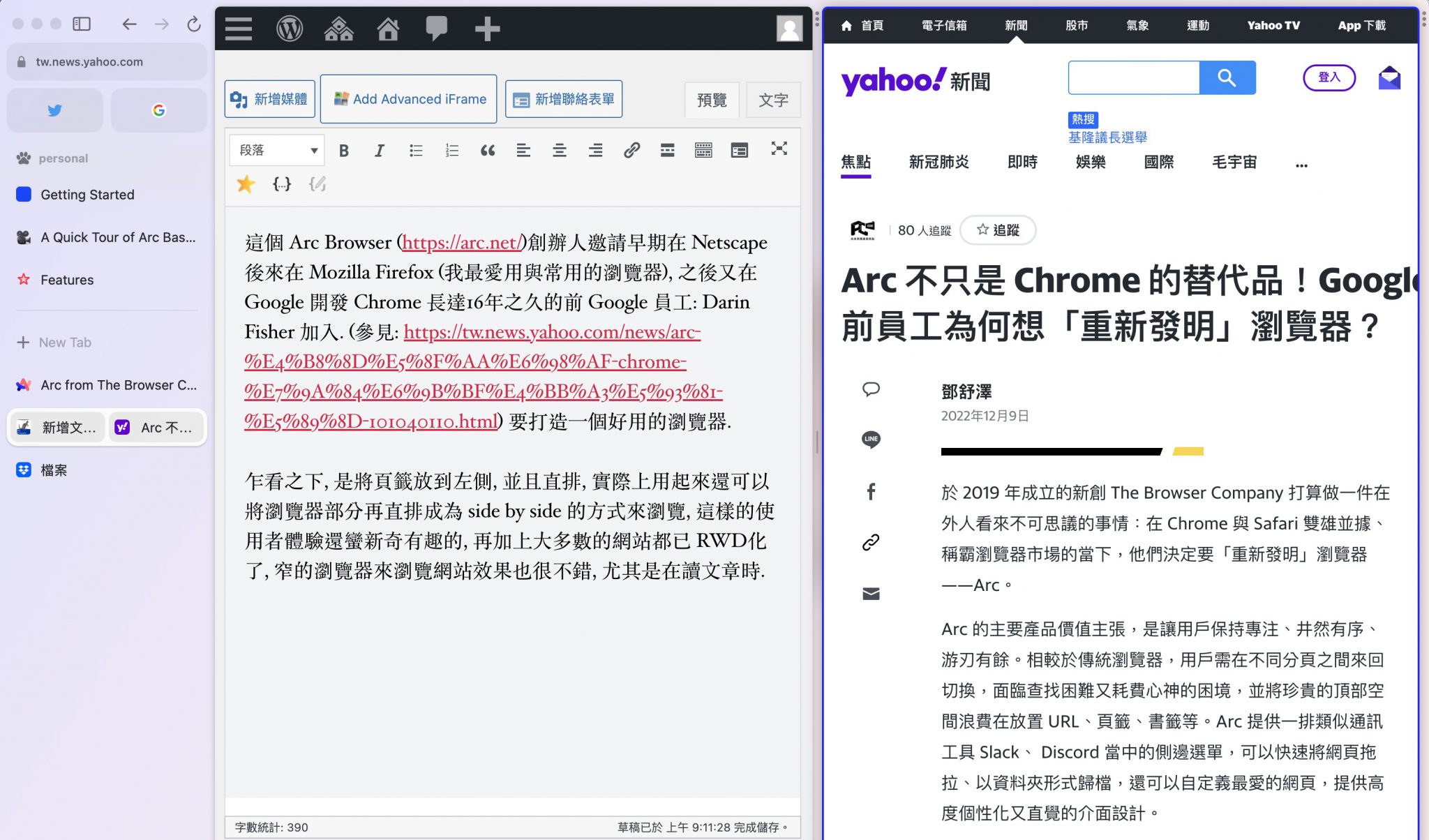1429x840 pixels.
Task: Insert the Read More tag
Action: click(x=668, y=150)
